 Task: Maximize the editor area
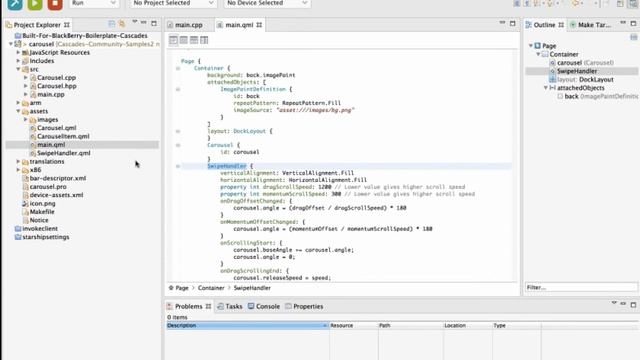click(x=513, y=24)
